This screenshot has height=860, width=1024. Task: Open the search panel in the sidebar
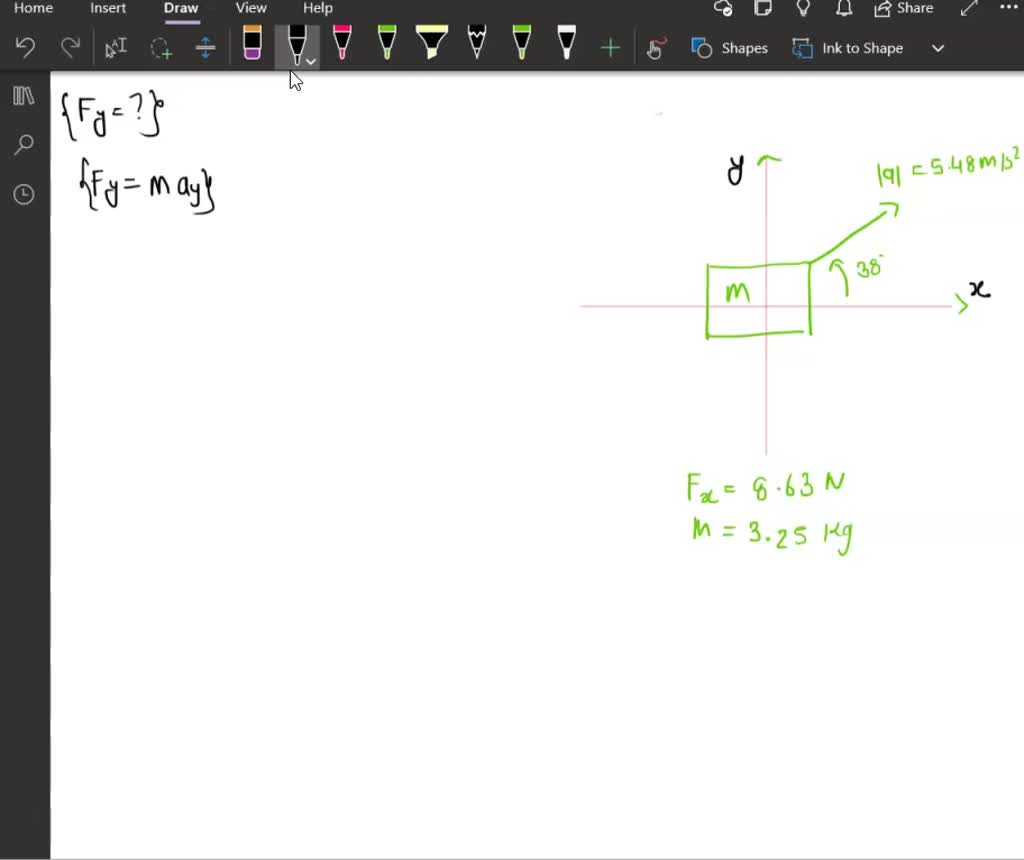coord(23,145)
